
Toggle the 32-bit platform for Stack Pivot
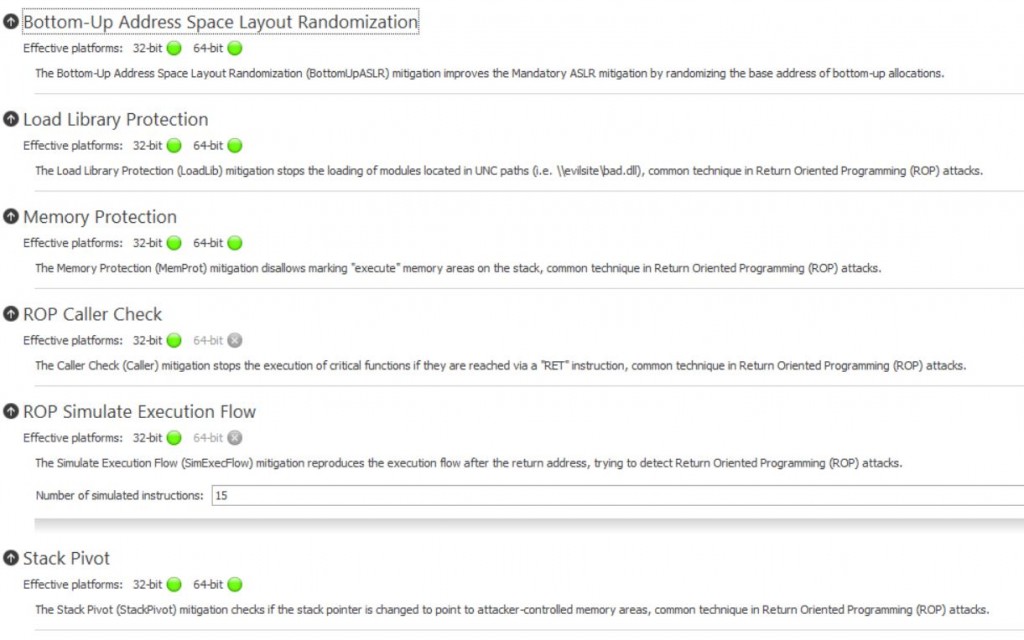(x=176, y=584)
